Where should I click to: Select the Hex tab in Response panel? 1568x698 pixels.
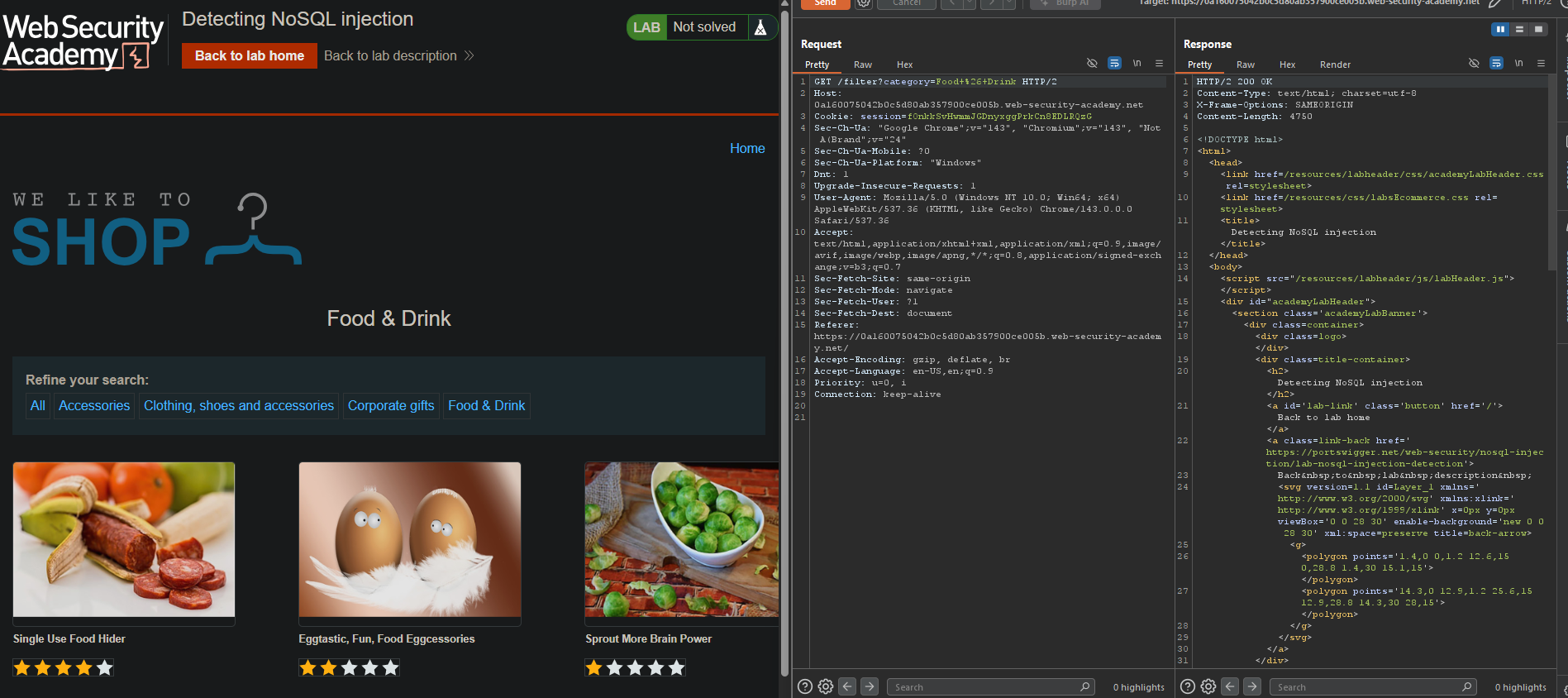[x=1288, y=65]
